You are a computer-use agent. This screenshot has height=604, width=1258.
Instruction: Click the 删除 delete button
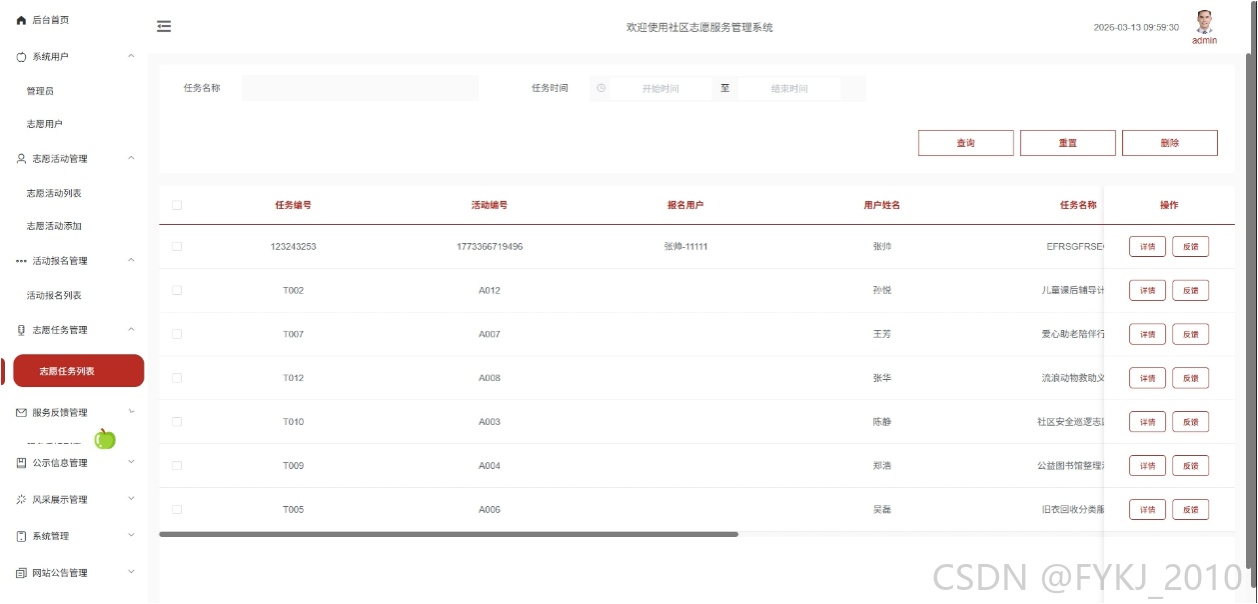pyautogui.click(x=1170, y=143)
